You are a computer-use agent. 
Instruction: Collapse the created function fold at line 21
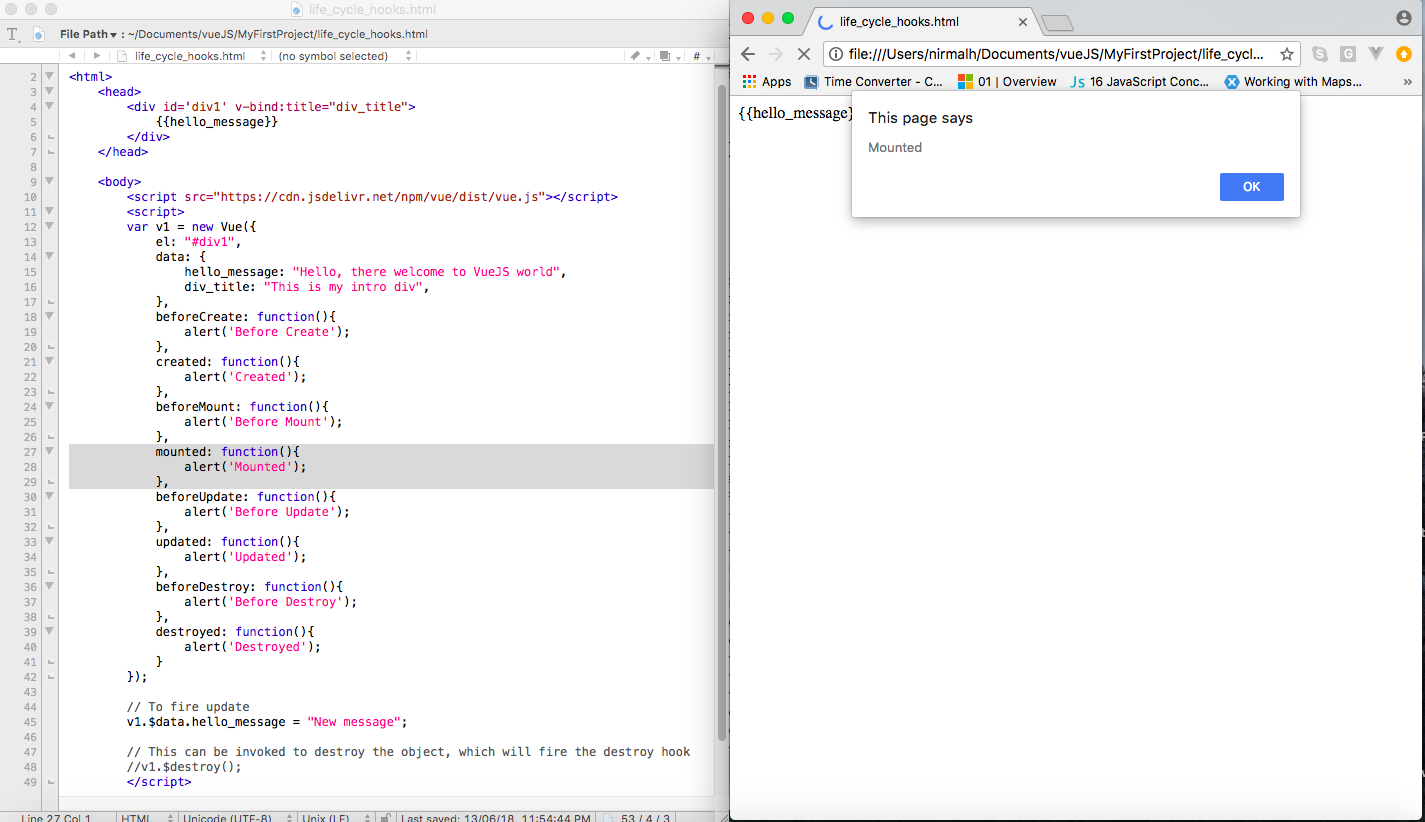pos(49,361)
